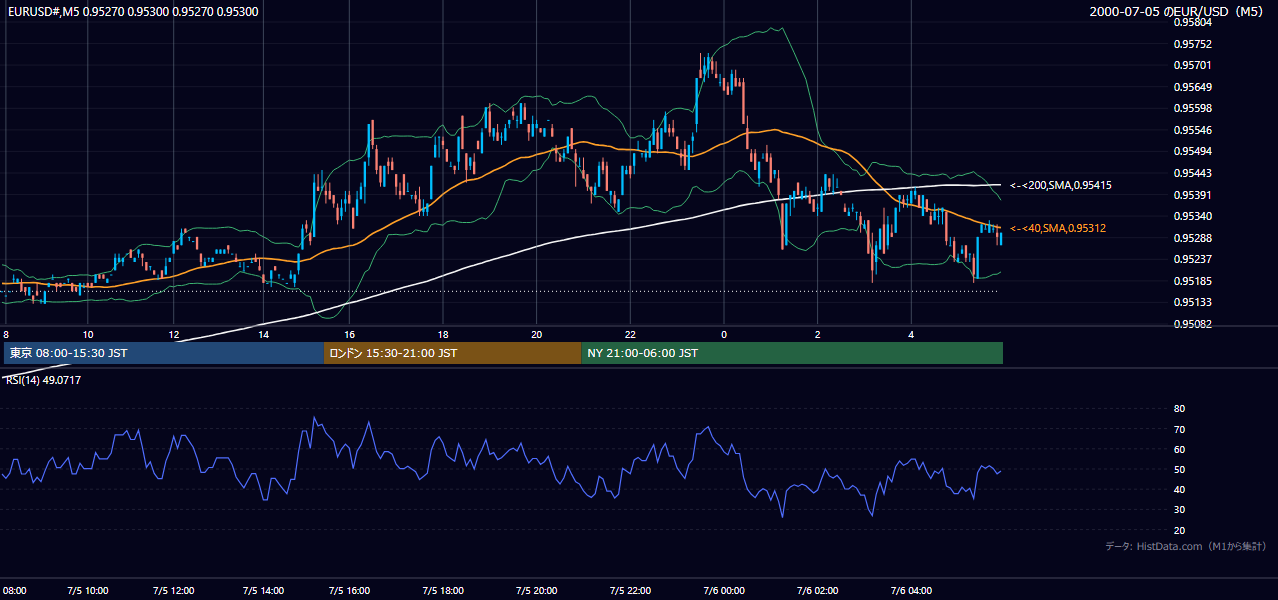Click the 0.95237 price axis label
The height and width of the screenshot is (600, 1278).
click(x=1192, y=259)
